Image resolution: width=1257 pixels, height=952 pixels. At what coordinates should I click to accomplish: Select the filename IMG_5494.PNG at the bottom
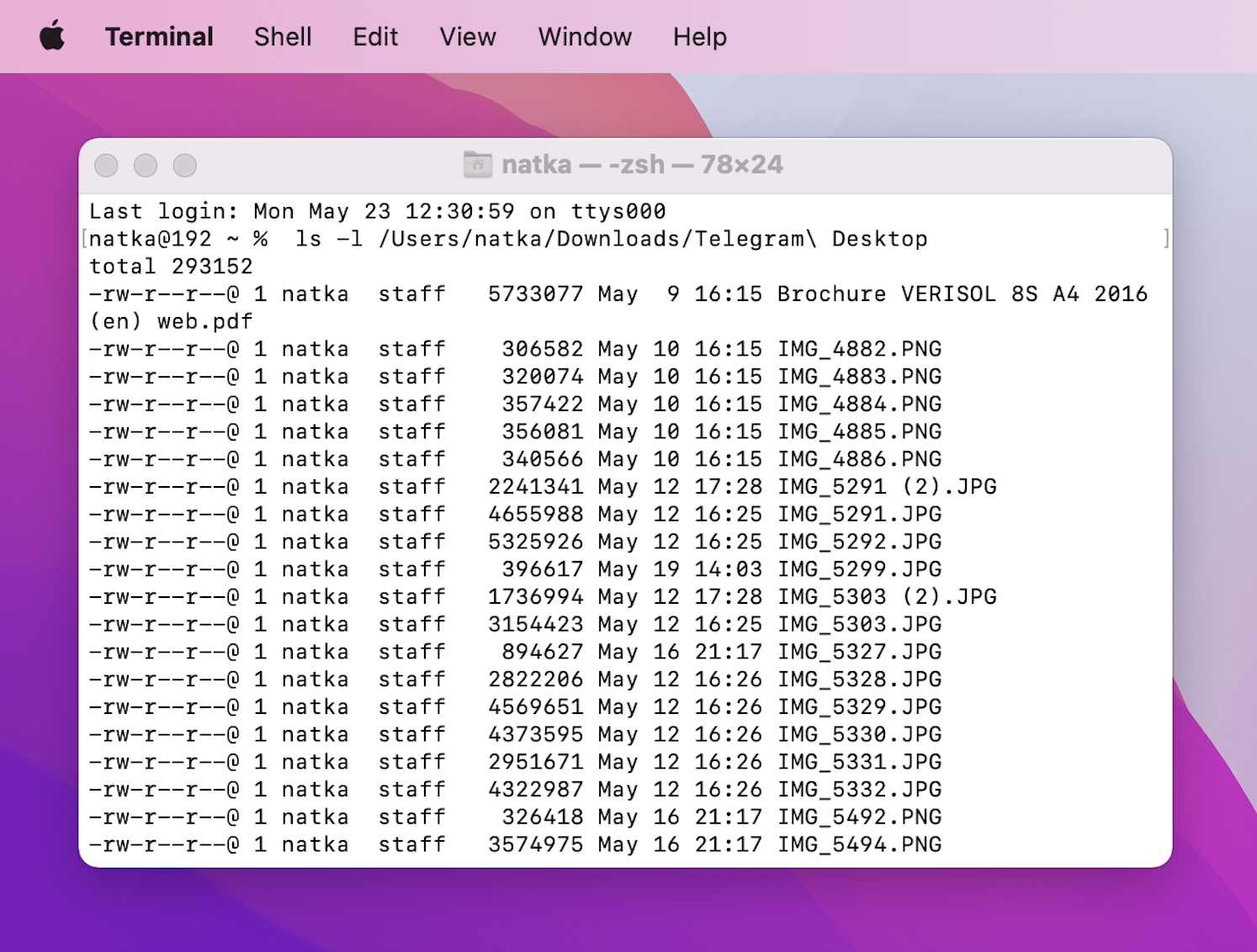click(859, 844)
